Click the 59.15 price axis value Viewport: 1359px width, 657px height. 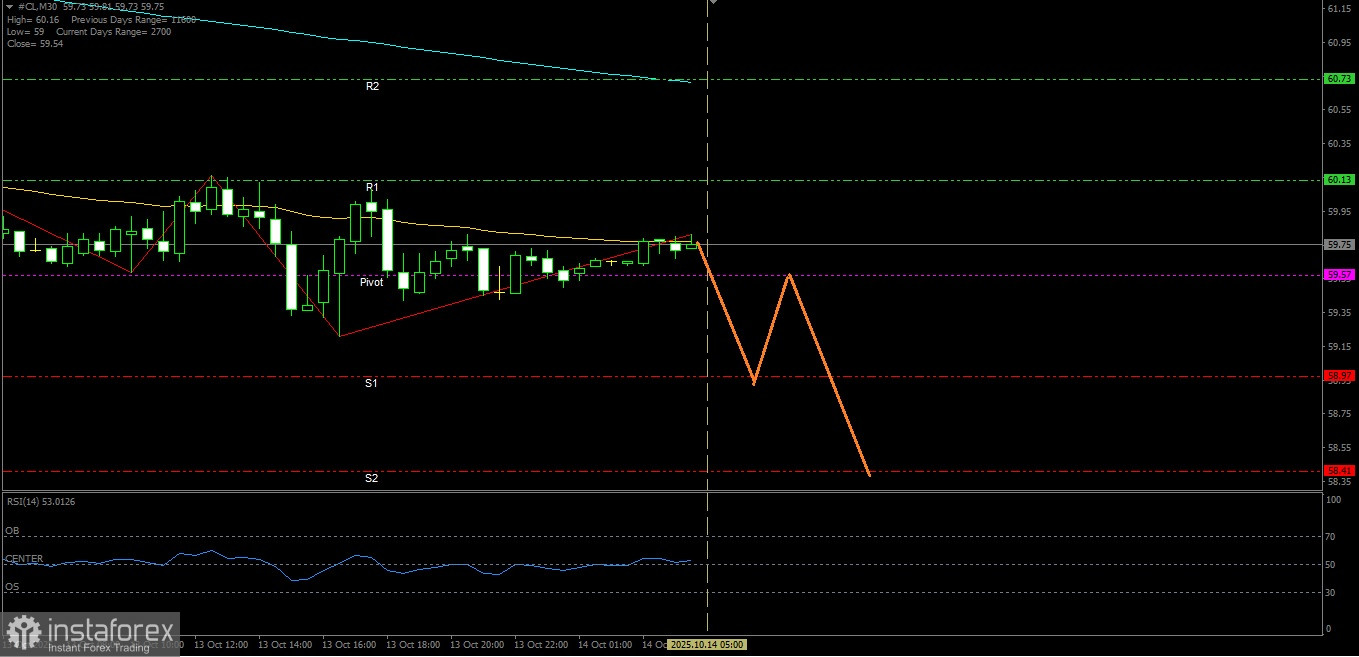1339,347
